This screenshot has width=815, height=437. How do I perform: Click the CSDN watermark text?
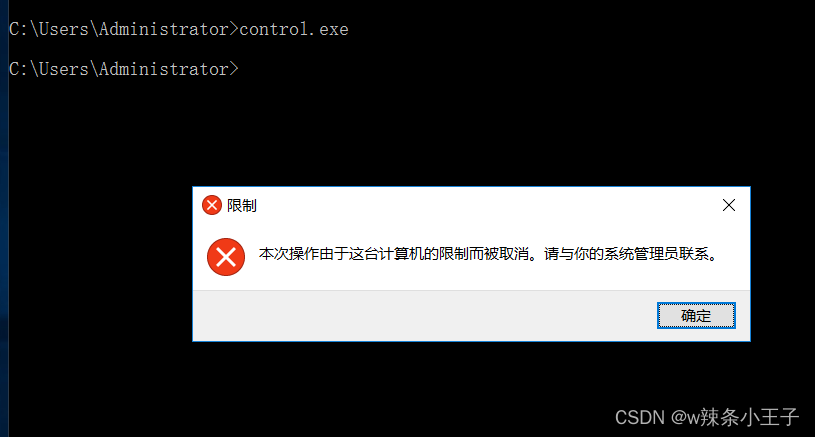click(640, 417)
